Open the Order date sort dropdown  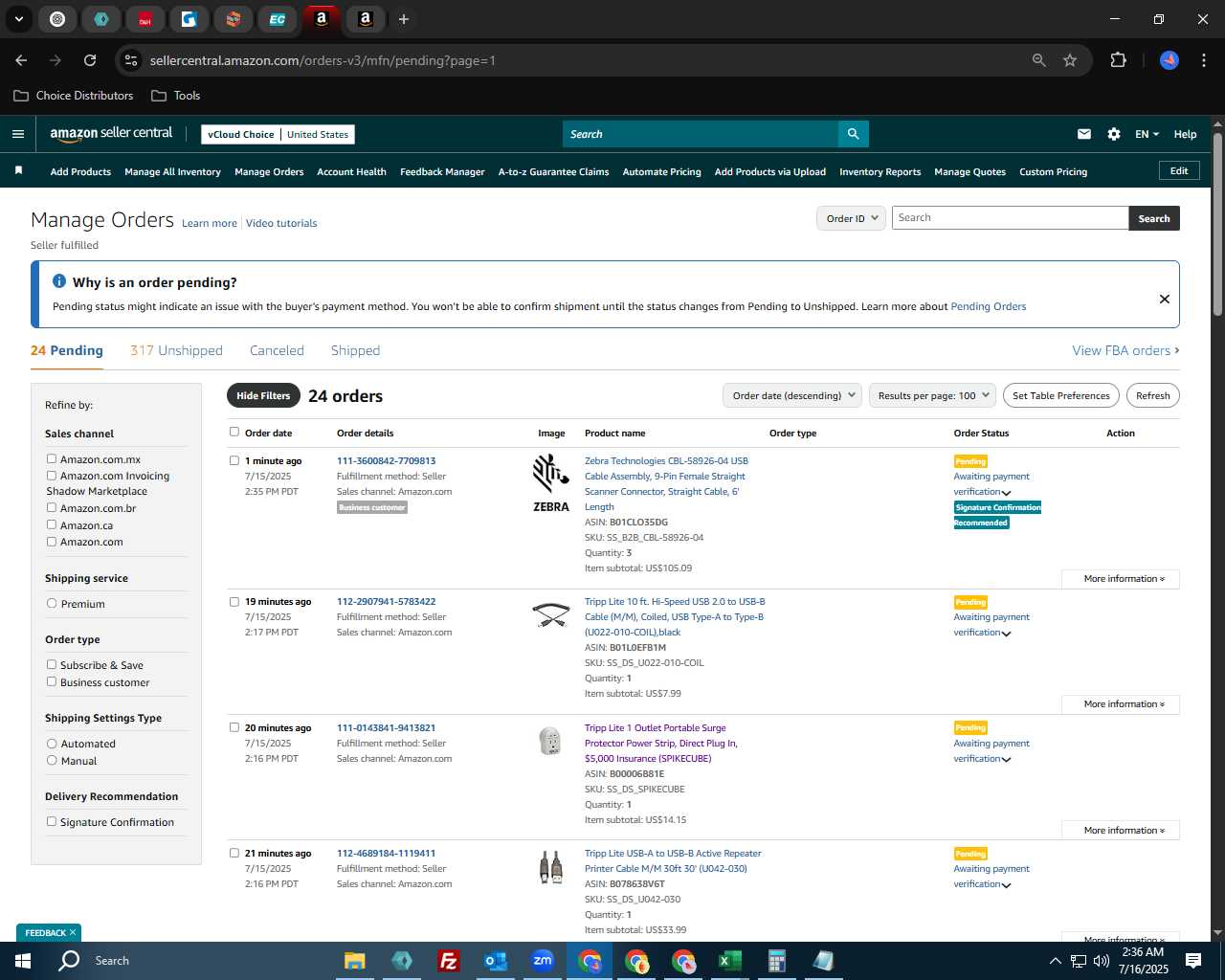[792, 395]
